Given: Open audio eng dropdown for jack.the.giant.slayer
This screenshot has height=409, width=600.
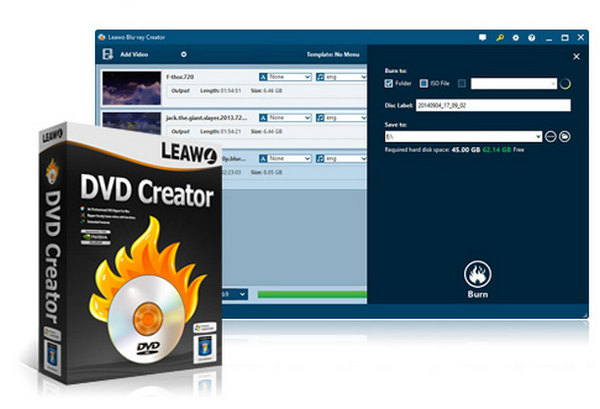Looking at the screenshot, I should [x=346, y=118].
